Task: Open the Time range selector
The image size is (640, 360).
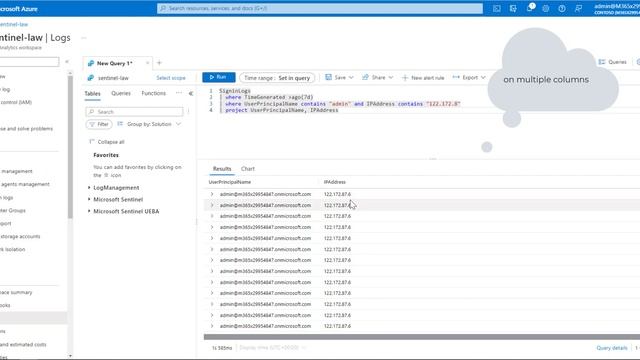Action: [277, 78]
